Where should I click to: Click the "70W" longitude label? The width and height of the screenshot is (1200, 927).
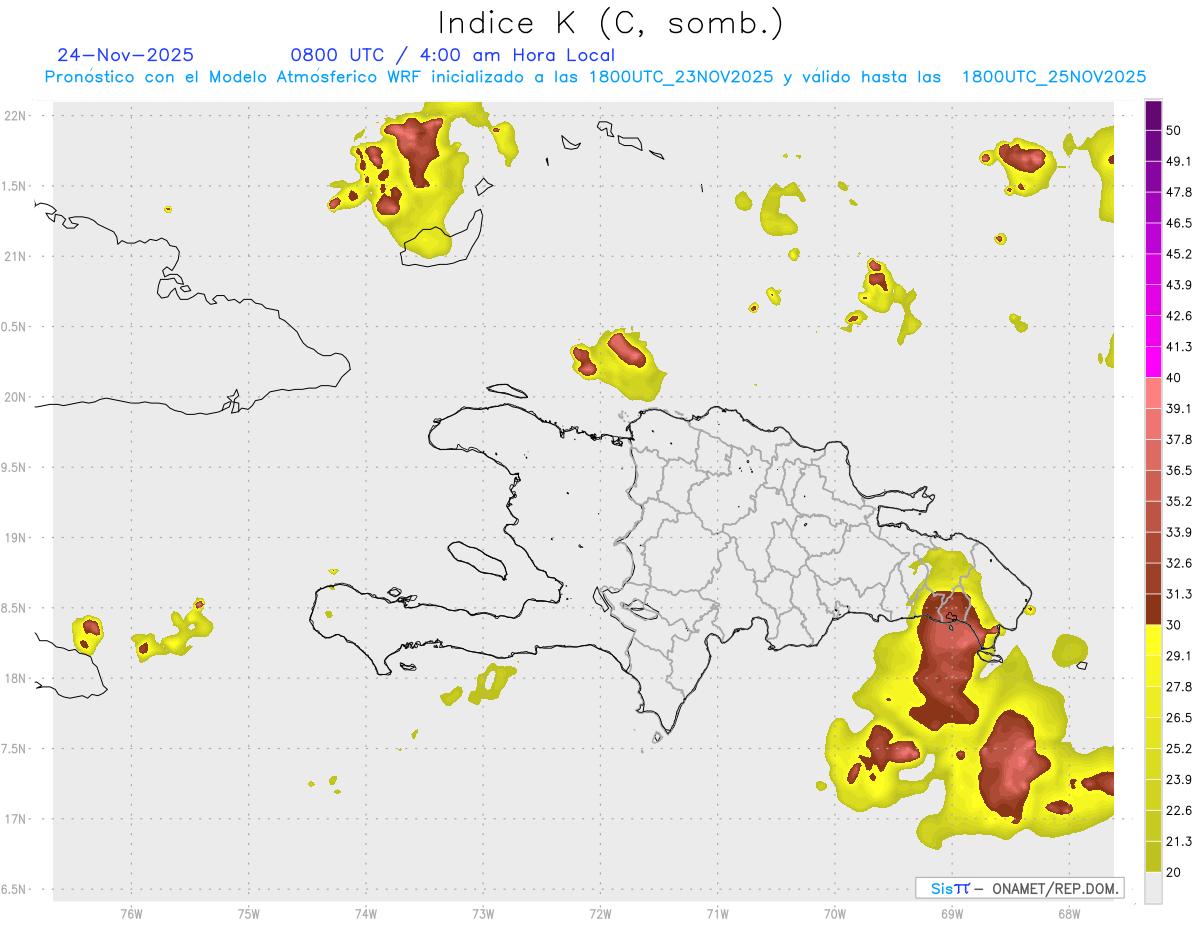(x=835, y=913)
